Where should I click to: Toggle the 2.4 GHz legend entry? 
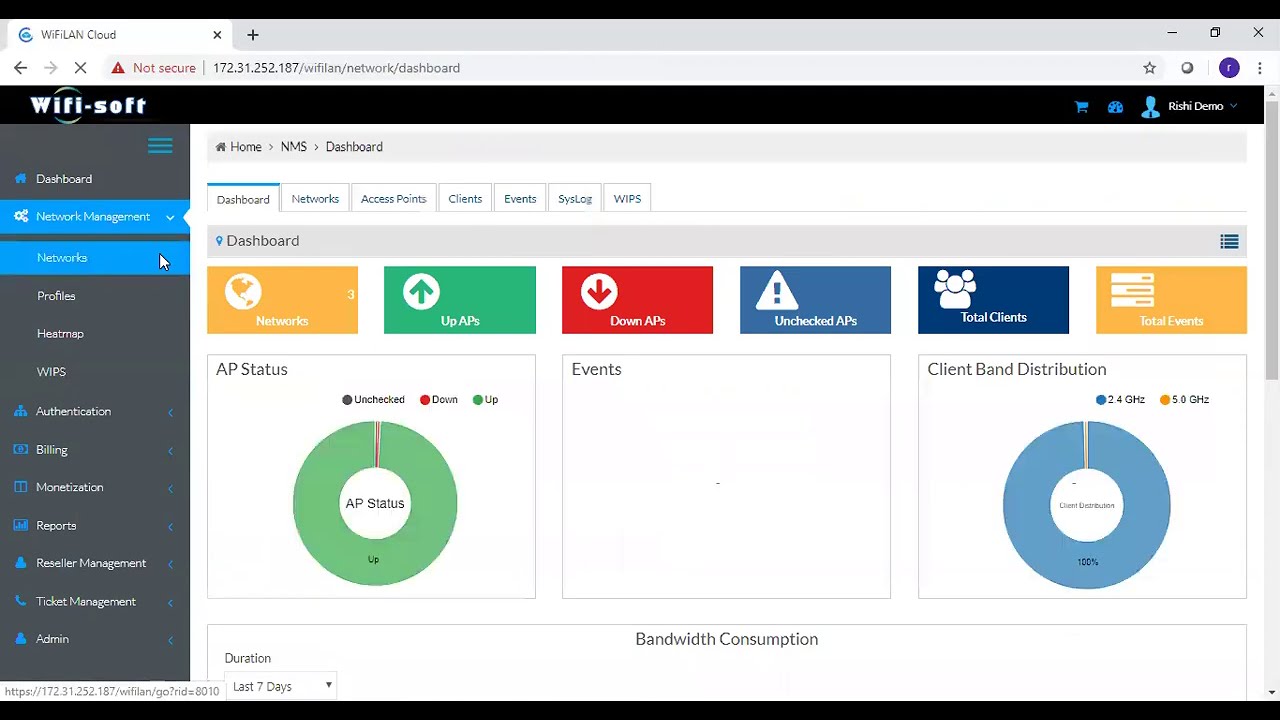click(x=1120, y=400)
